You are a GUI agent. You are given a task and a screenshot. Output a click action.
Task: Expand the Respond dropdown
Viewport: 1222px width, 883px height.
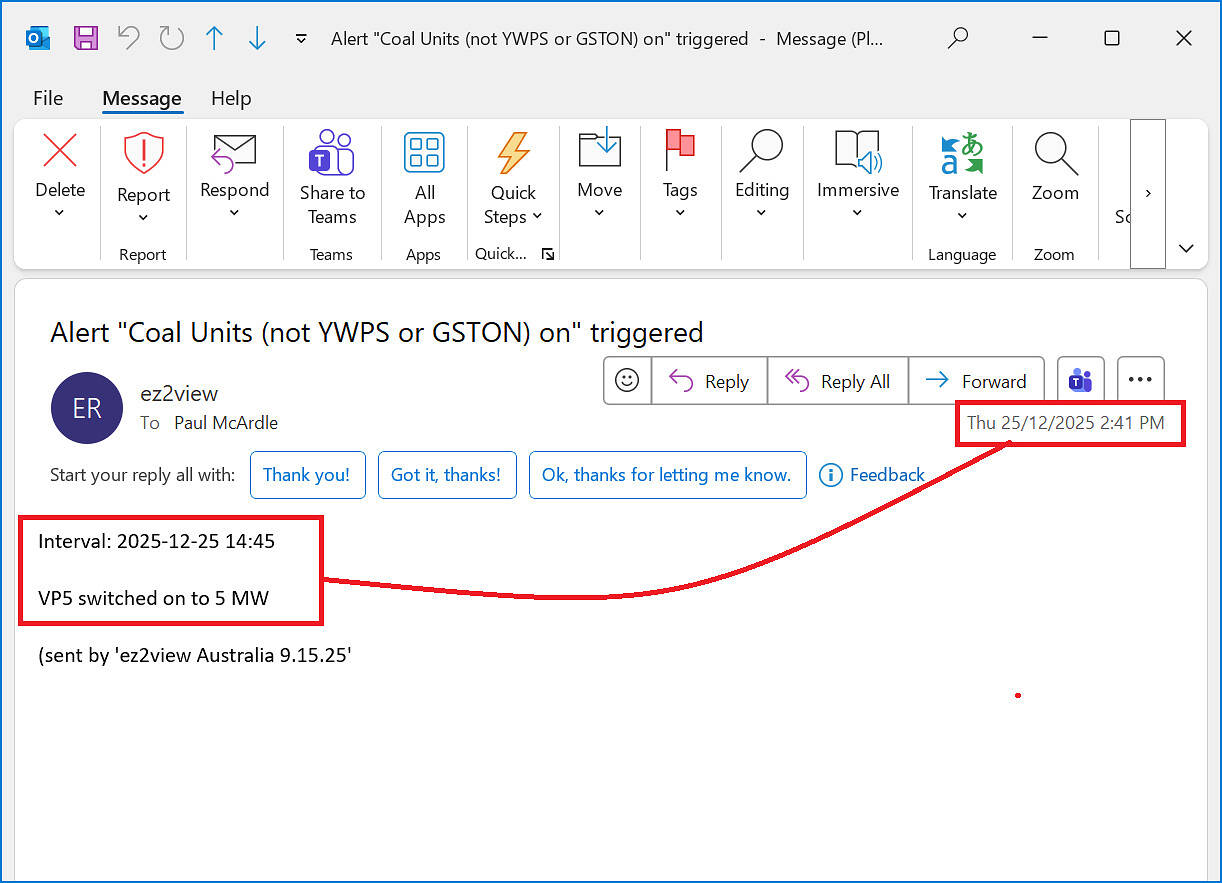(x=235, y=213)
